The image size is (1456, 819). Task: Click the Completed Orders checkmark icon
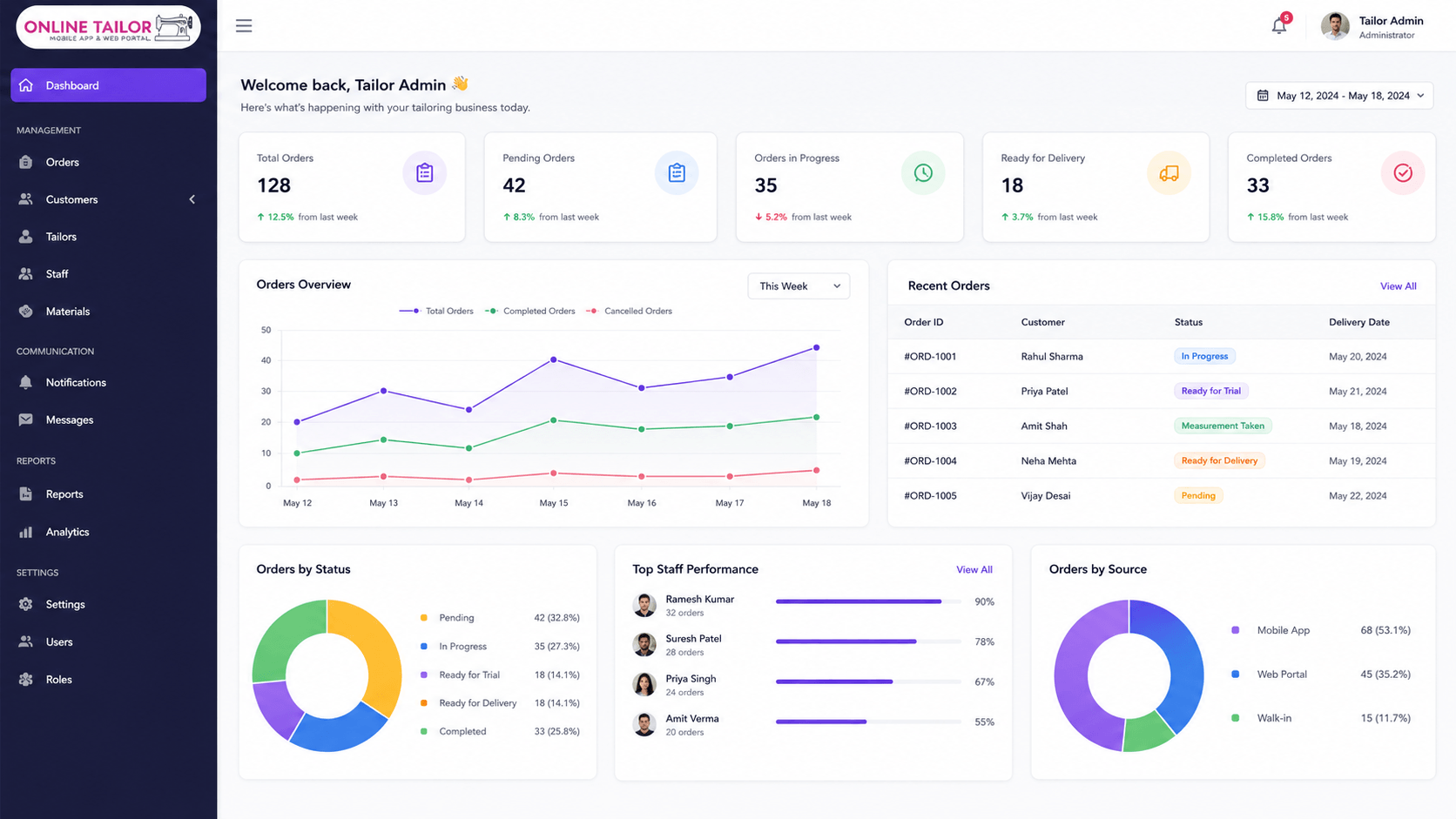coord(1403,173)
